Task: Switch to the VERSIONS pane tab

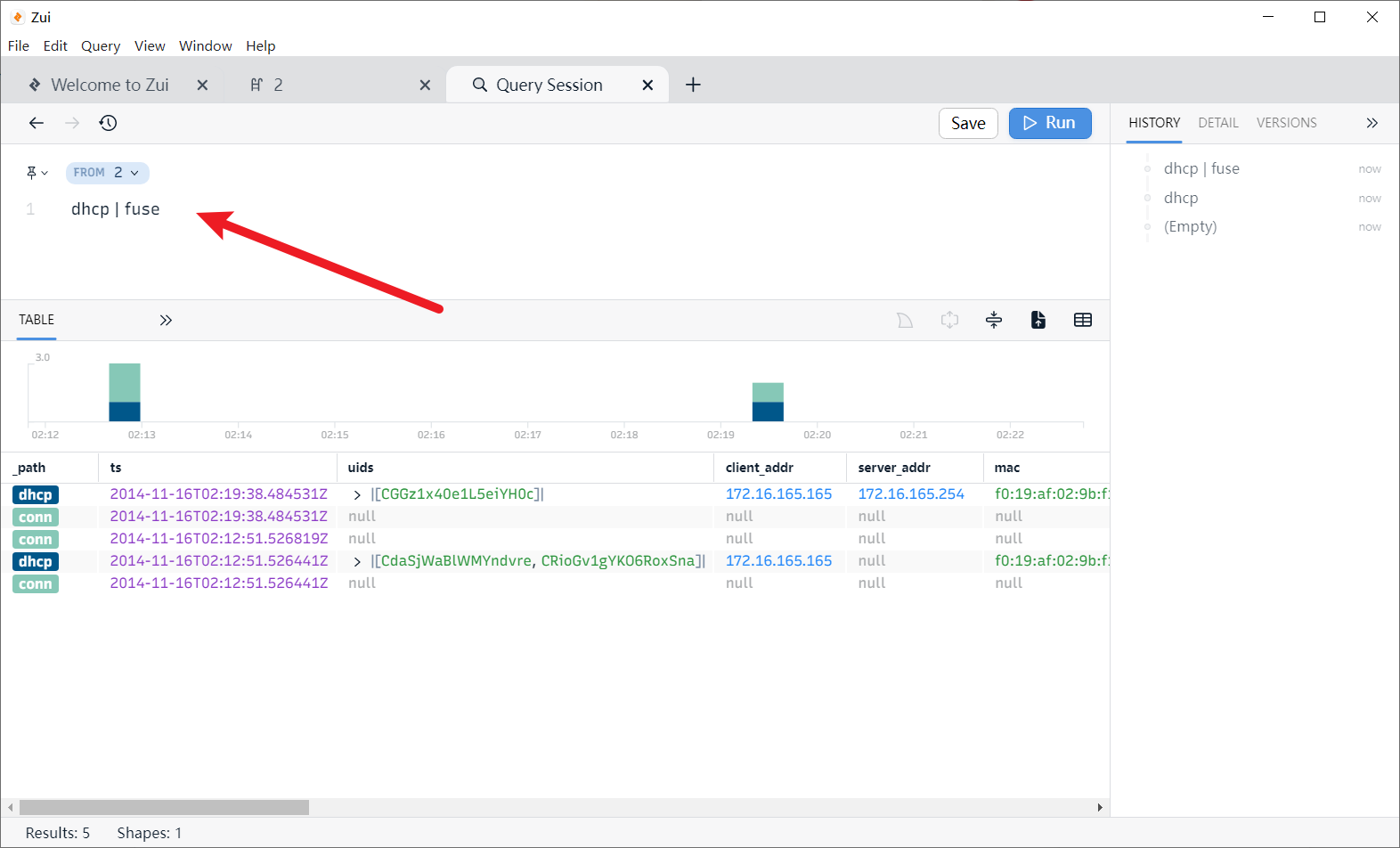Action: pyautogui.click(x=1286, y=123)
